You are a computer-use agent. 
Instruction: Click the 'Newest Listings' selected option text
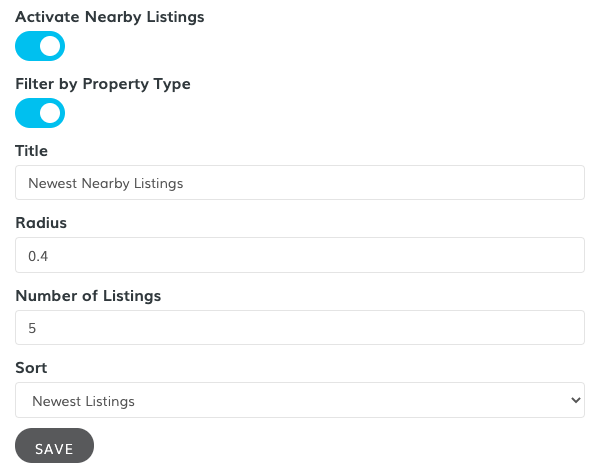(84, 401)
